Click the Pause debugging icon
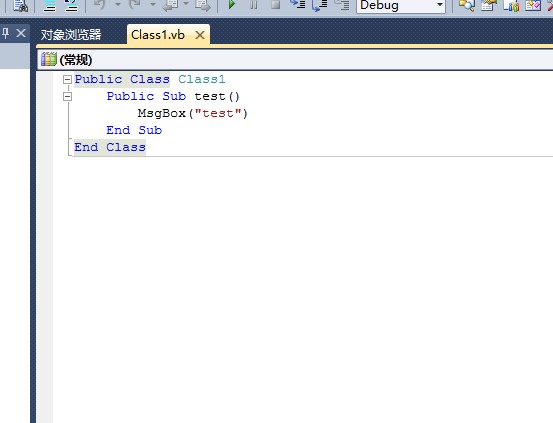Image resolution: width=553 pixels, height=423 pixels. 254,5
